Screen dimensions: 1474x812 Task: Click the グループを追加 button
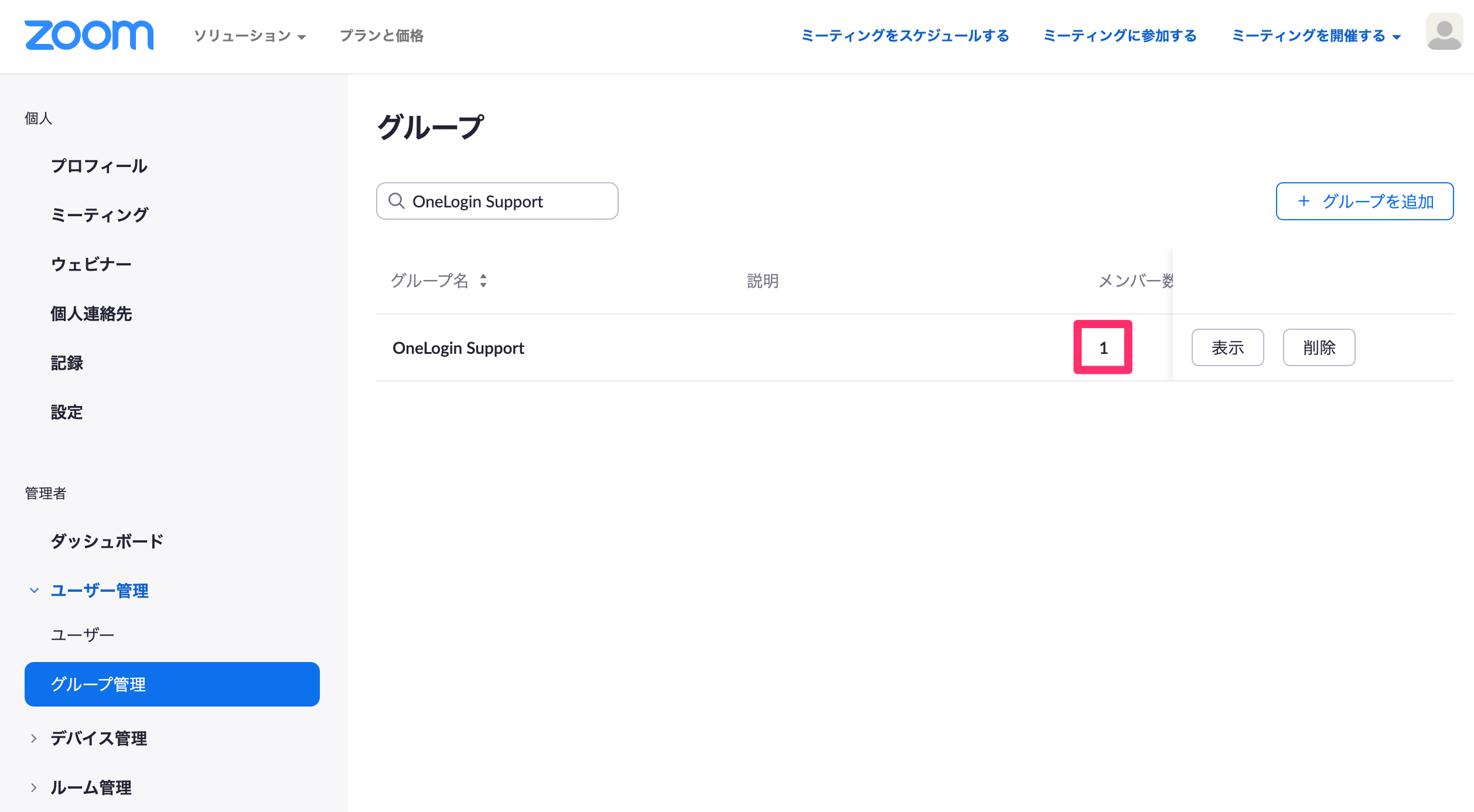tap(1364, 201)
